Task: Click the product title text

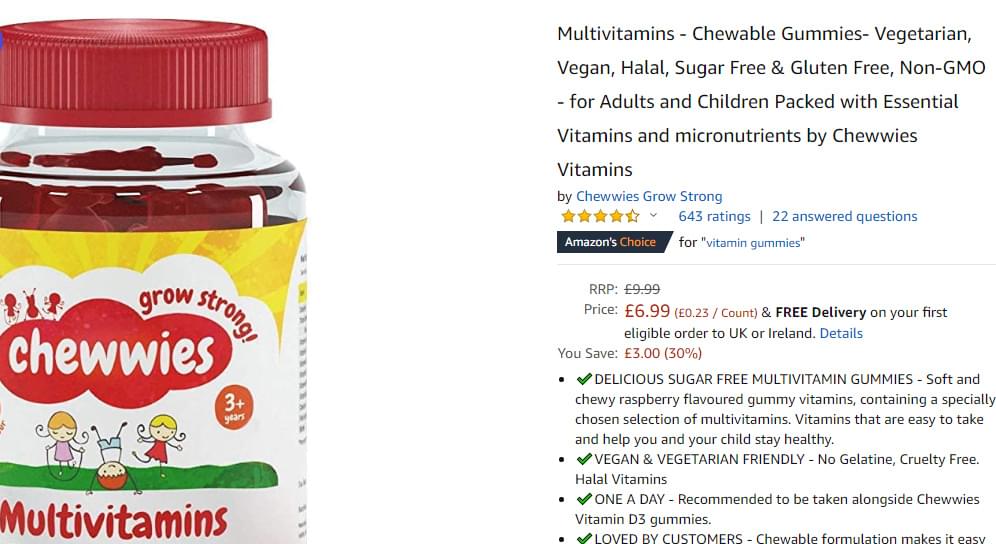Action: click(771, 102)
